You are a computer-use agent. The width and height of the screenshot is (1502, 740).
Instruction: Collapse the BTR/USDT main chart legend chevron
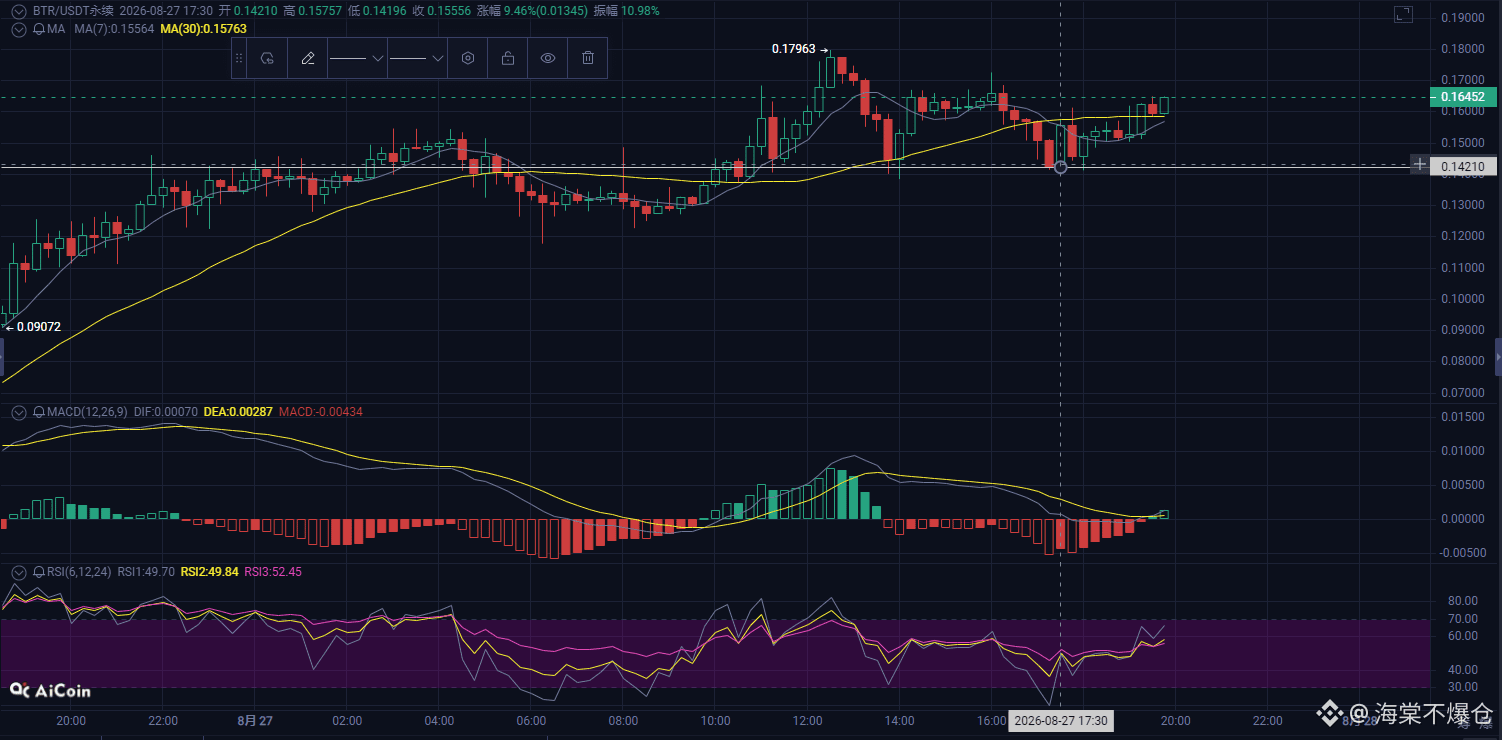19,11
